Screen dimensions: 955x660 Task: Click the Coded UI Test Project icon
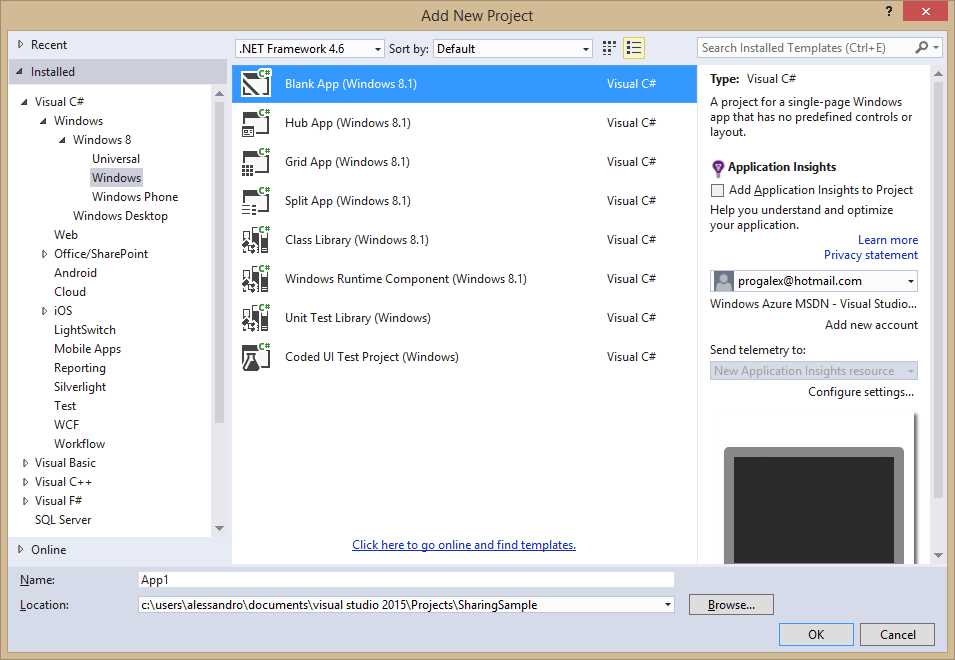click(x=256, y=356)
